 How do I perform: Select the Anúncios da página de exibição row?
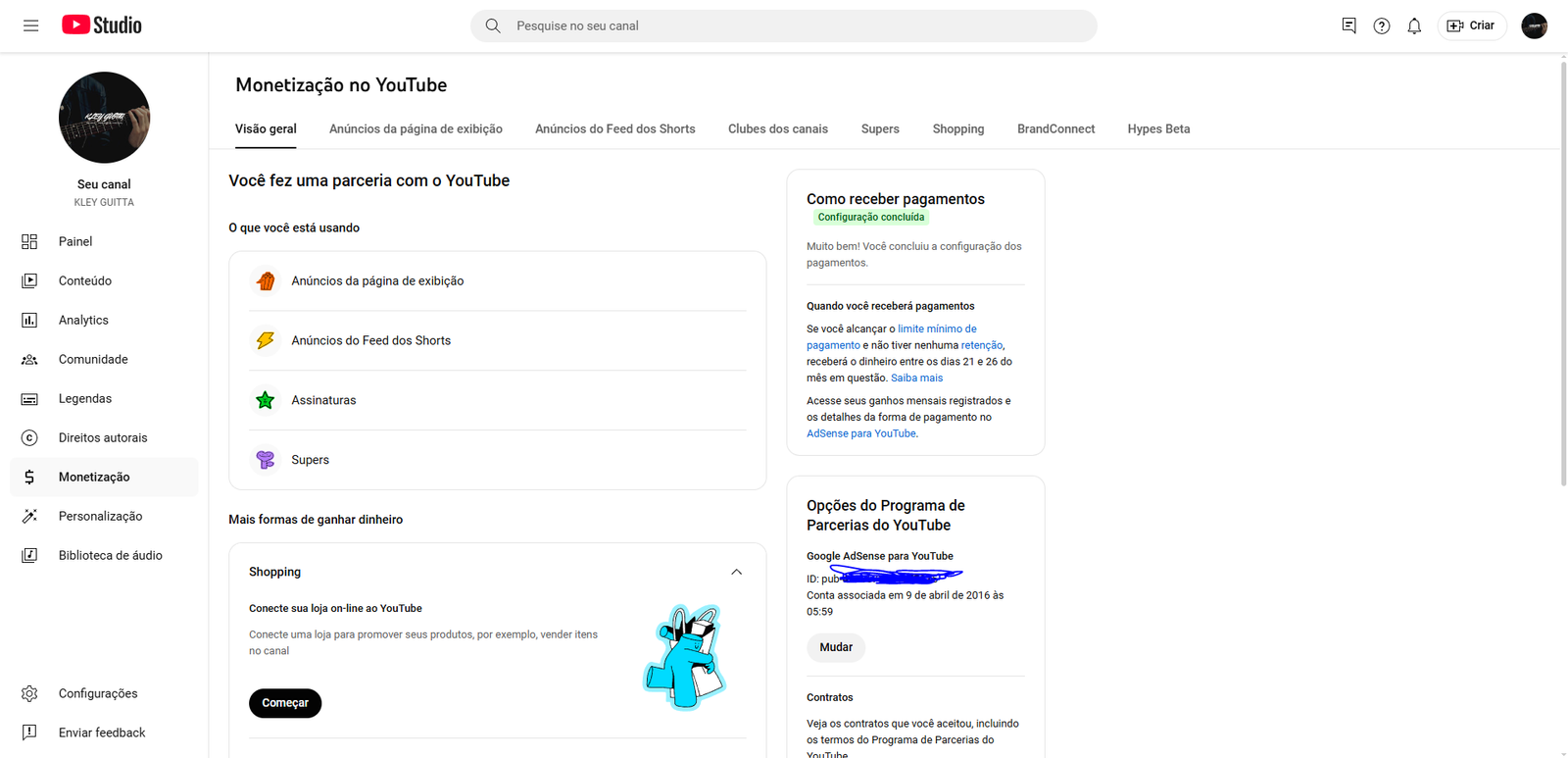(x=498, y=281)
